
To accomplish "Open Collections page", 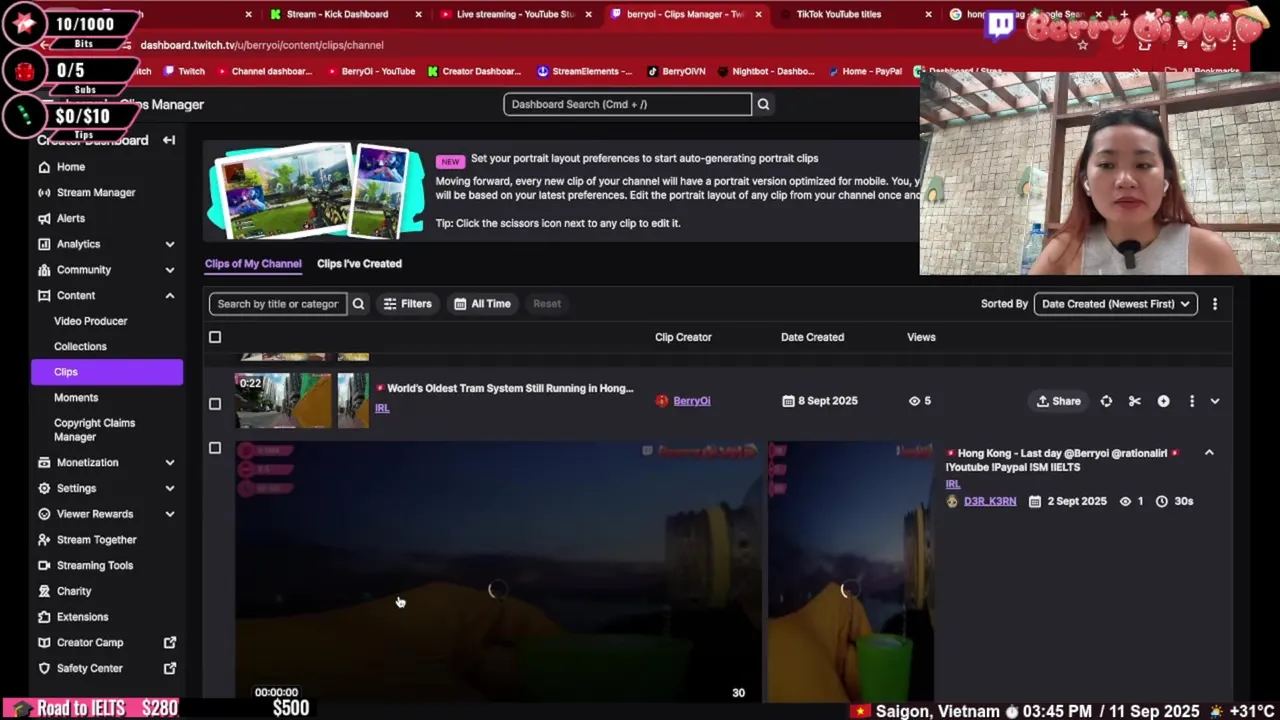I will [x=80, y=346].
